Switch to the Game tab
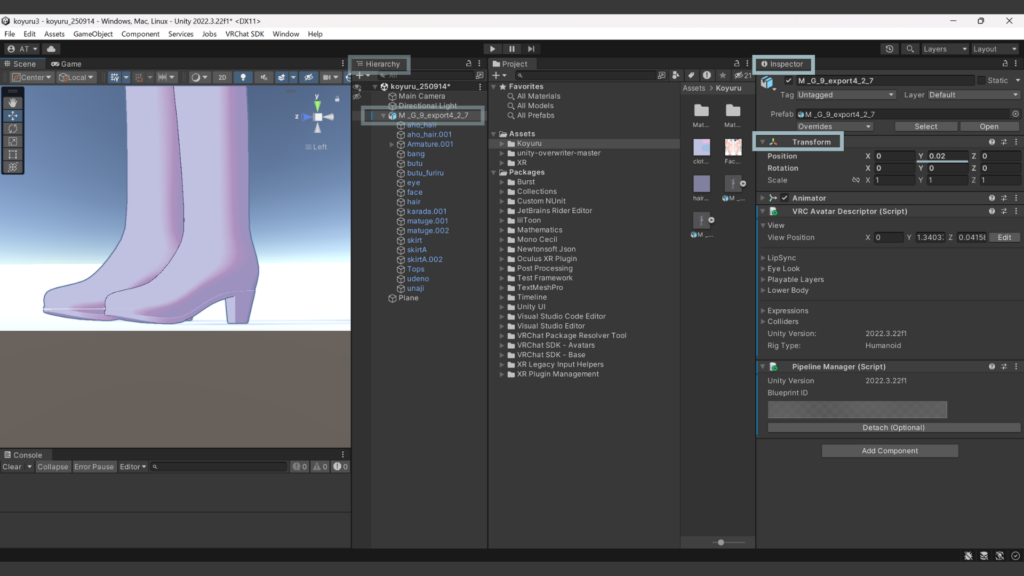Screen dimensions: 1024x576 click(x=66, y=64)
